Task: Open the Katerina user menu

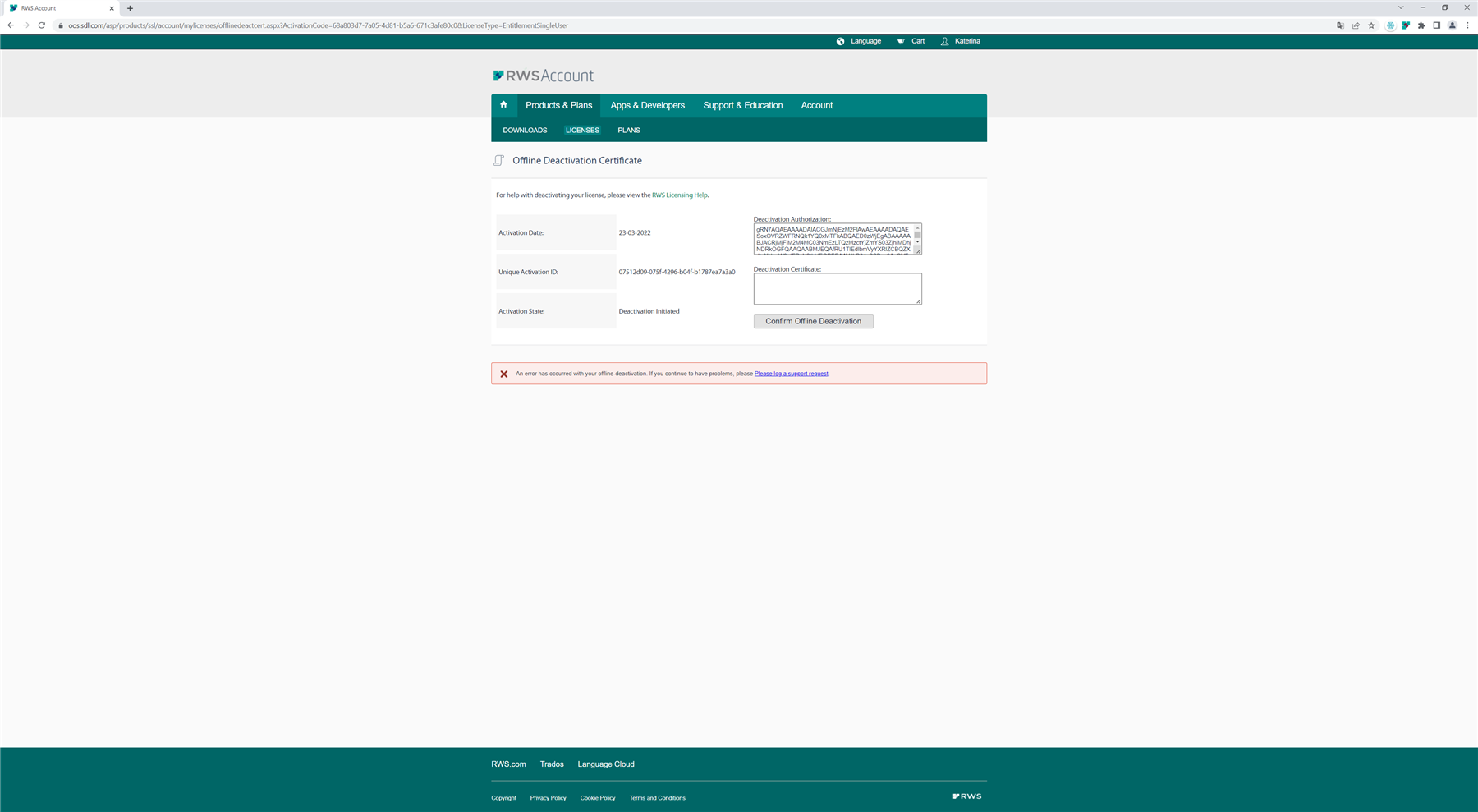Action: tap(961, 41)
